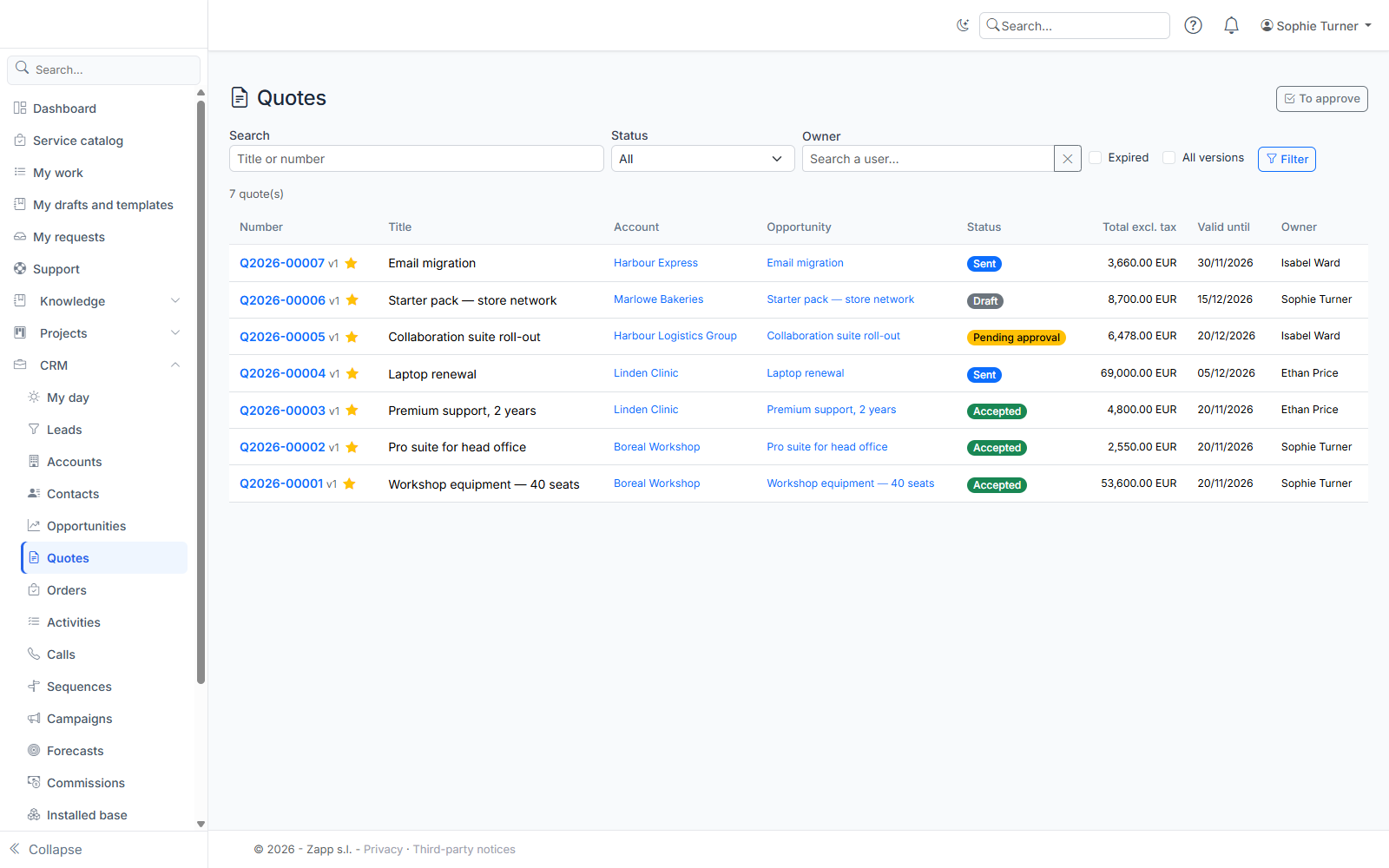Click the sidebar scrollbar down arrow
Image resolution: width=1389 pixels, height=868 pixels.
coord(201,824)
